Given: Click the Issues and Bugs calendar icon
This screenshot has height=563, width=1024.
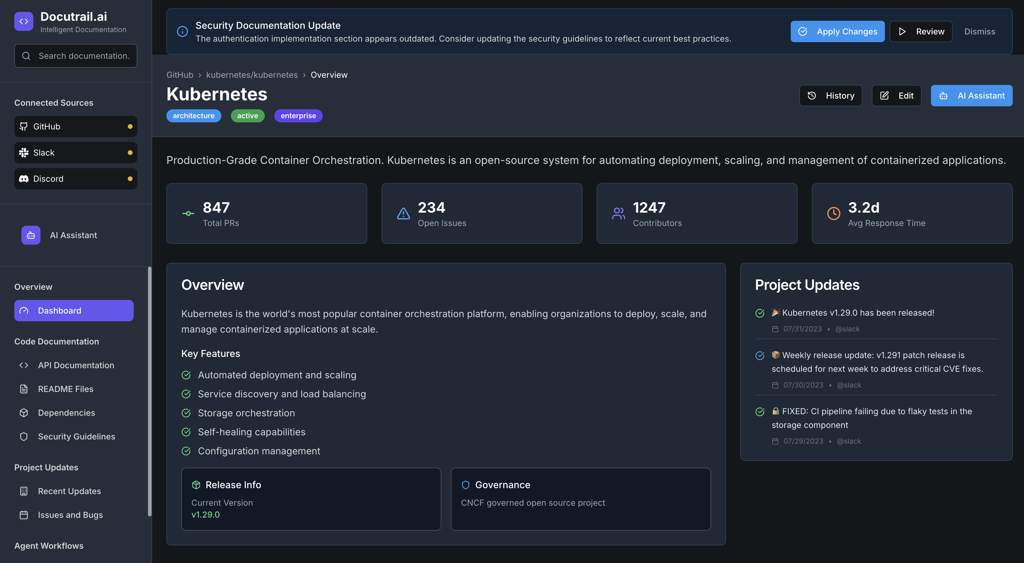Looking at the screenshot, I should pyautogui.click(x=24, y=515).
